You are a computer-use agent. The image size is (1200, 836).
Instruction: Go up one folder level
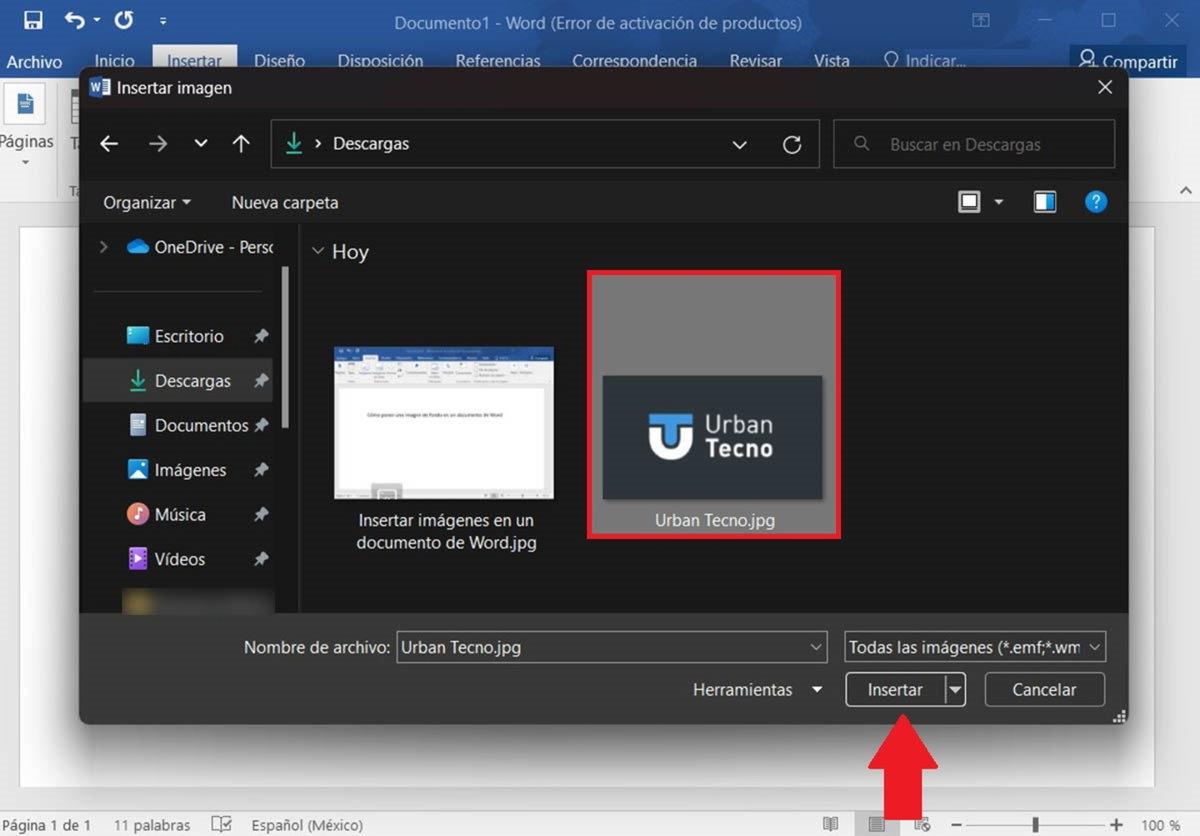[x=241, y=144]
